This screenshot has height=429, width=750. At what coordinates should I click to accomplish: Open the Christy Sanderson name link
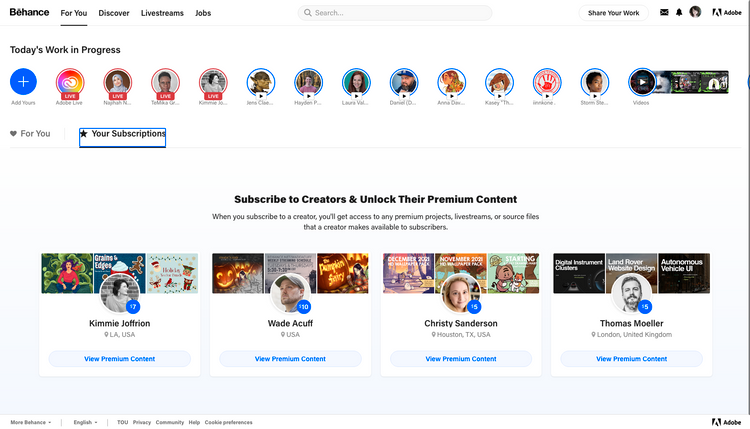click(461, 323)
